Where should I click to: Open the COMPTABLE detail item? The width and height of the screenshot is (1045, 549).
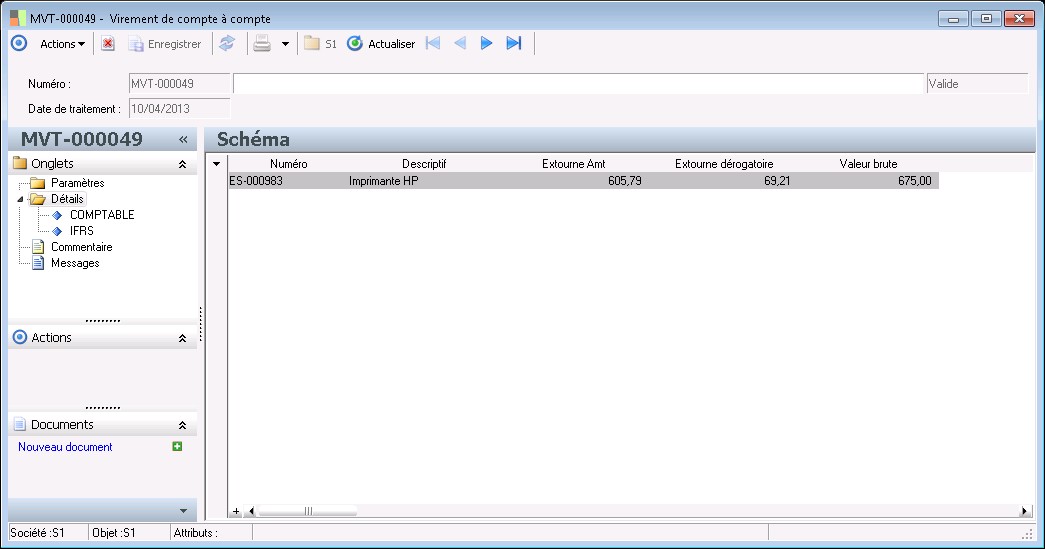coord(102,215)
